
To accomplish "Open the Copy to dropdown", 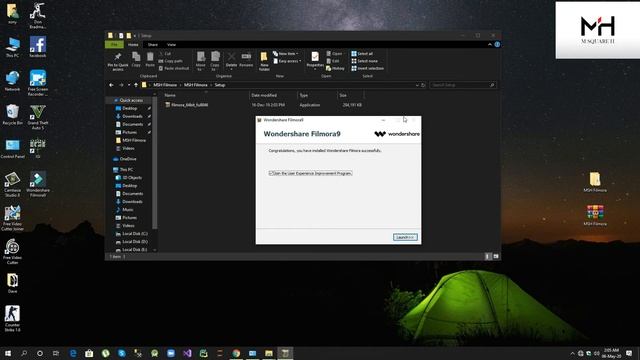I will tap(215, 61).
